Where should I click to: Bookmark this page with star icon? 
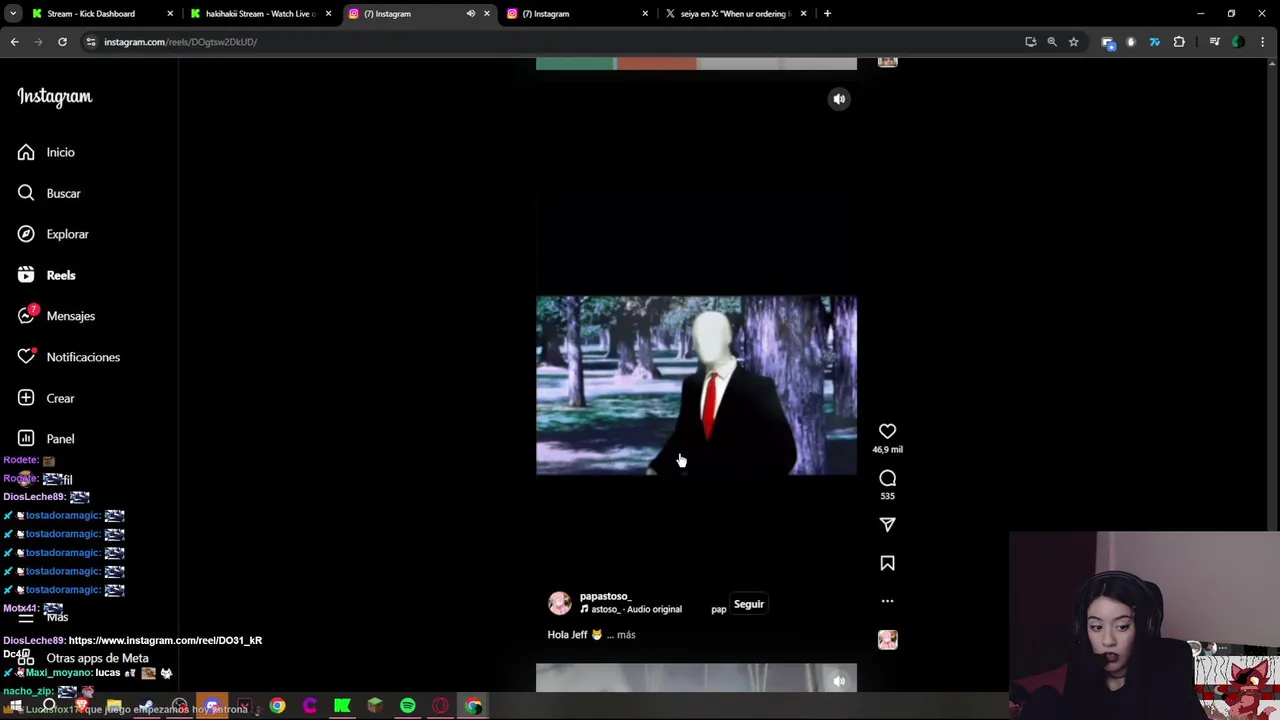1073,42
